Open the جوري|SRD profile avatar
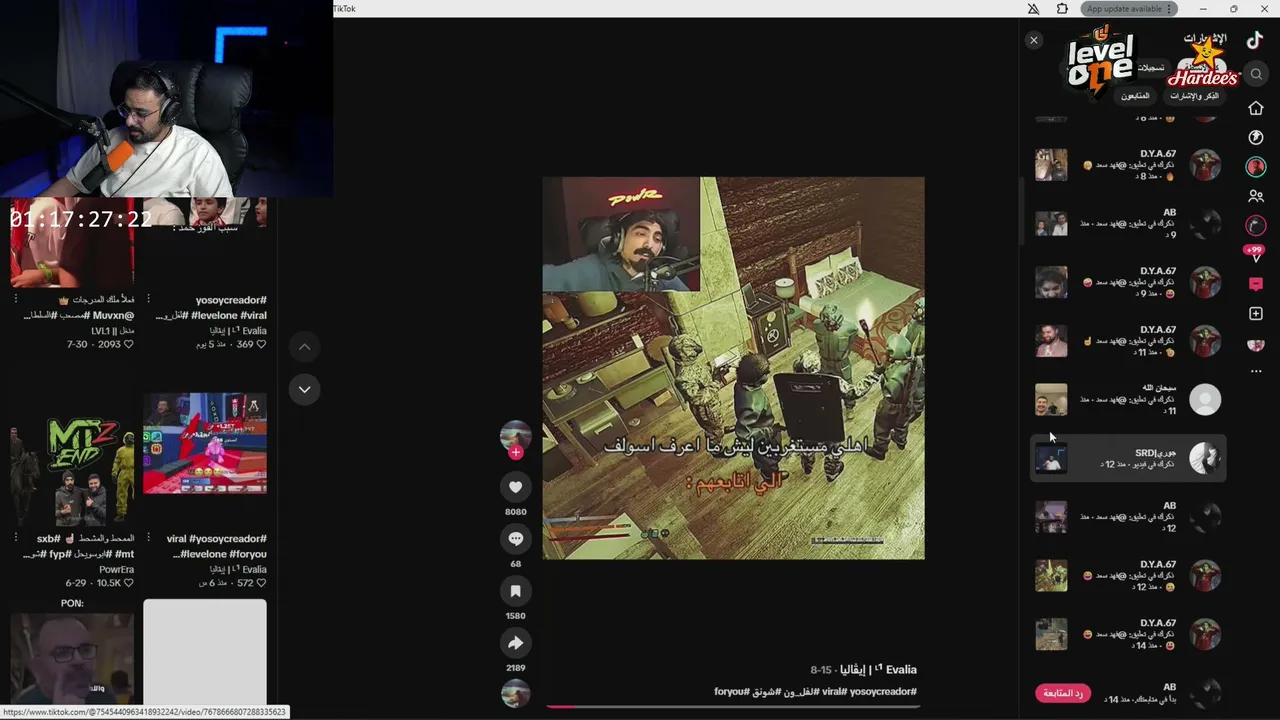 pyautogui.click(x=1205, y=458)
